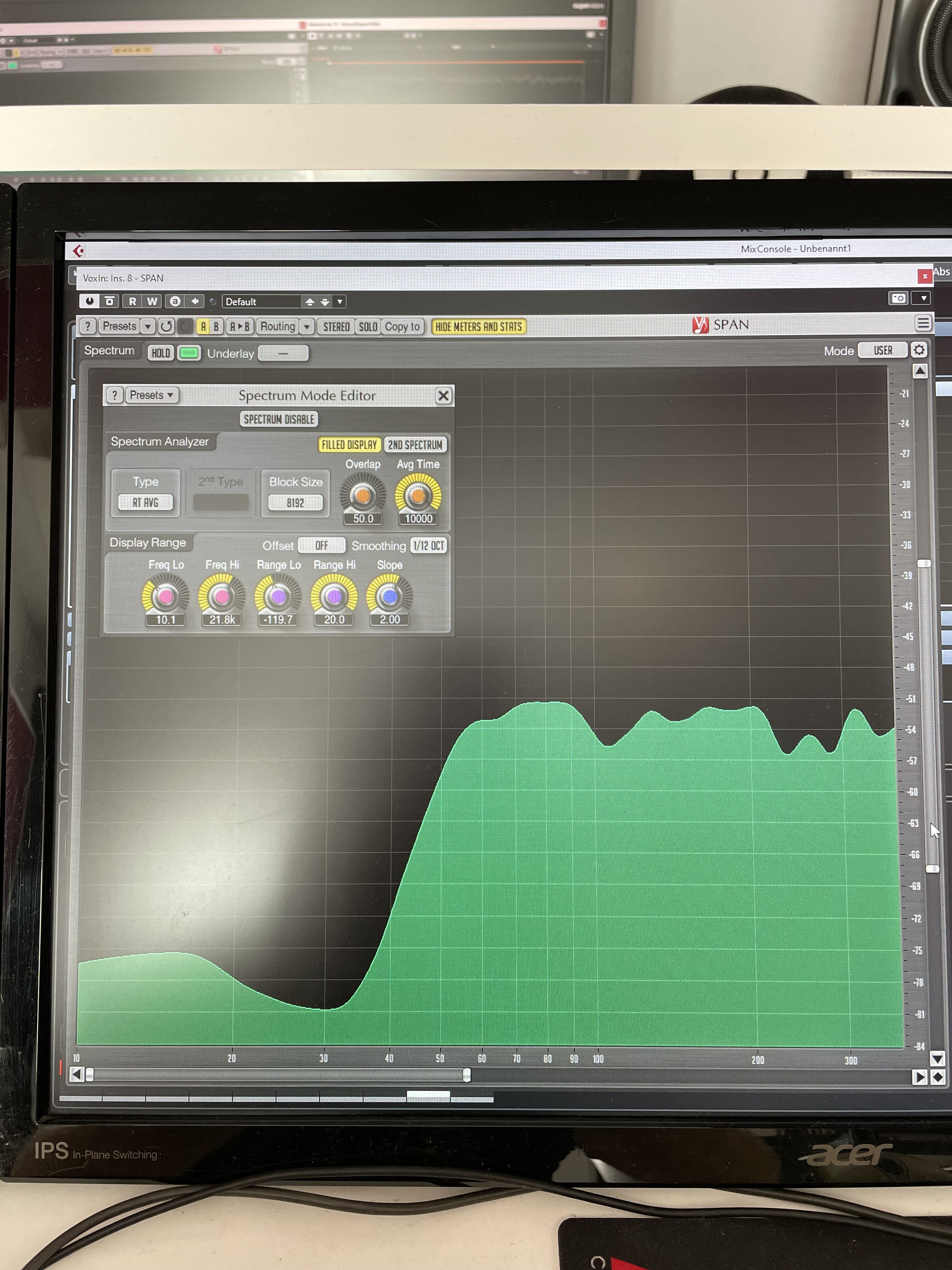Toggle the plugin power bypass button
This screenshot has height=1270, width=952.
pos(89,301)
